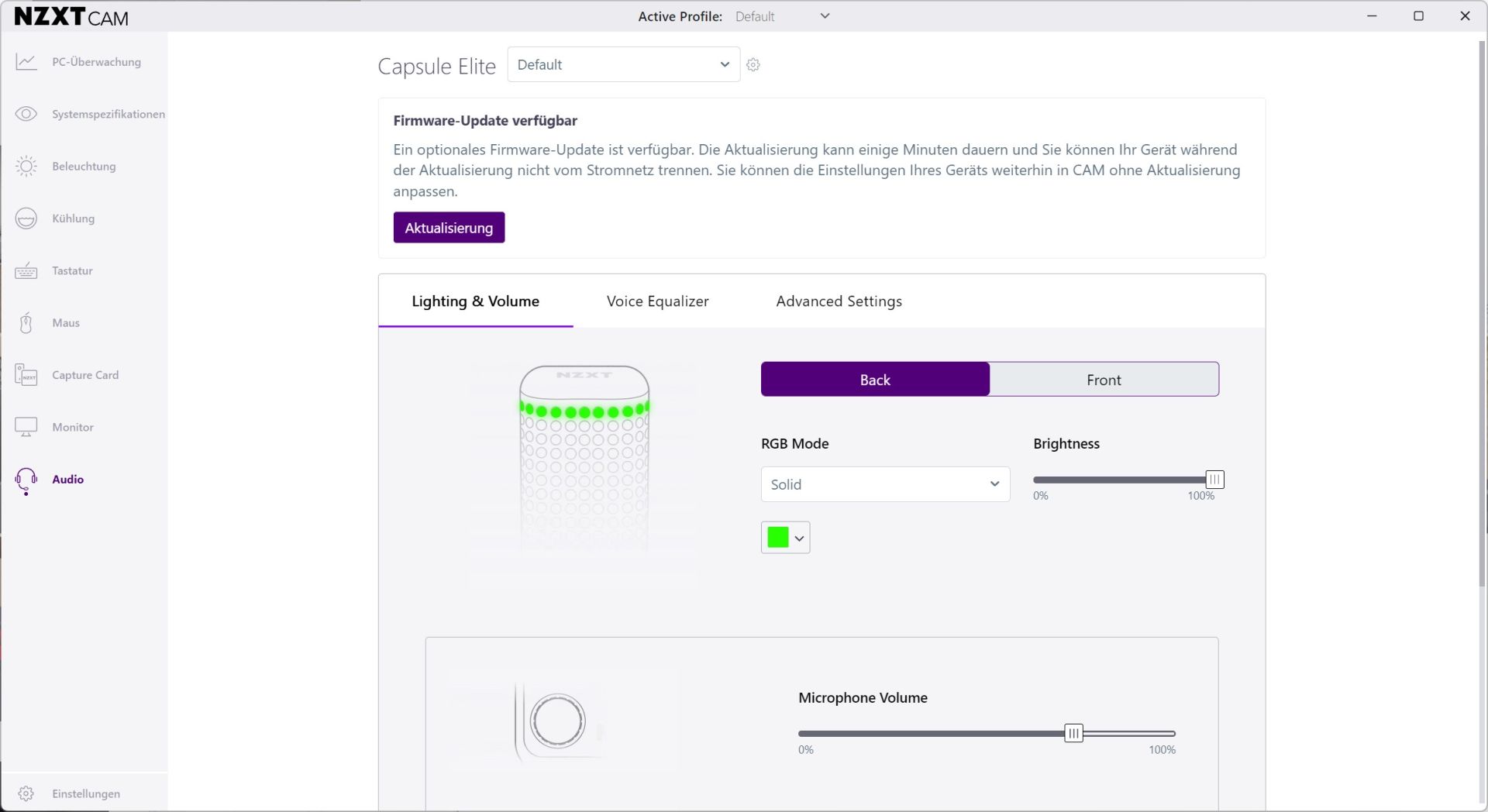The image size is (1488, 812).
Task: Click the Capsule Elite device title
Action: pos(436,66)
